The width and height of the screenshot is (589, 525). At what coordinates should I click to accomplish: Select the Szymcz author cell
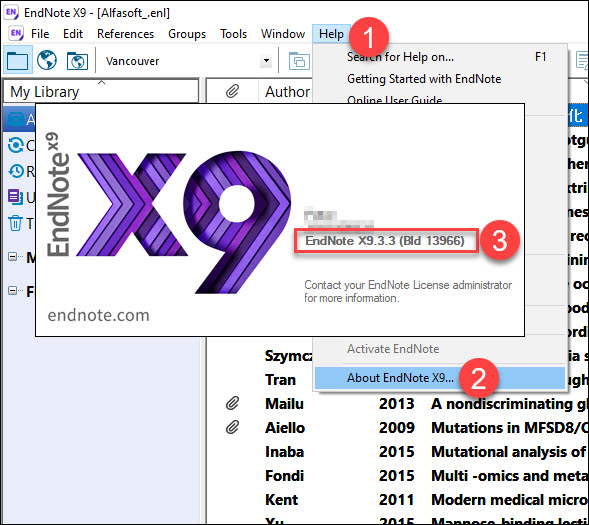[x=288, y=356]
